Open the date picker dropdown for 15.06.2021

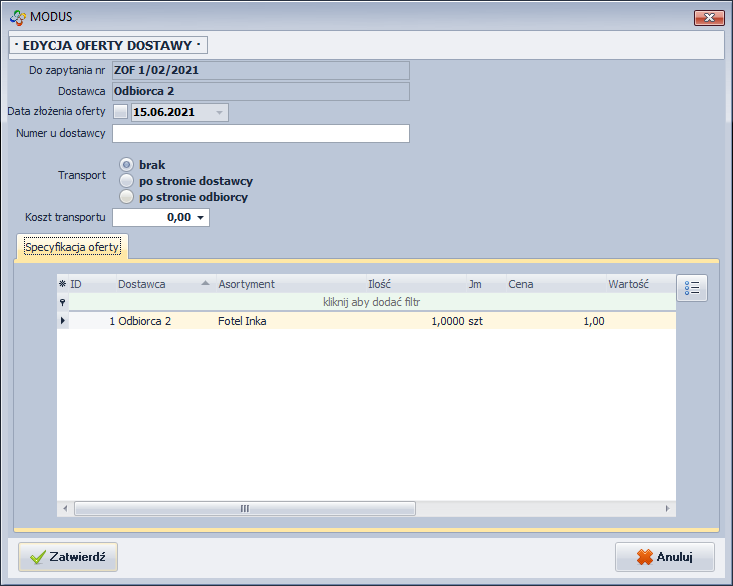pos(219,113)
